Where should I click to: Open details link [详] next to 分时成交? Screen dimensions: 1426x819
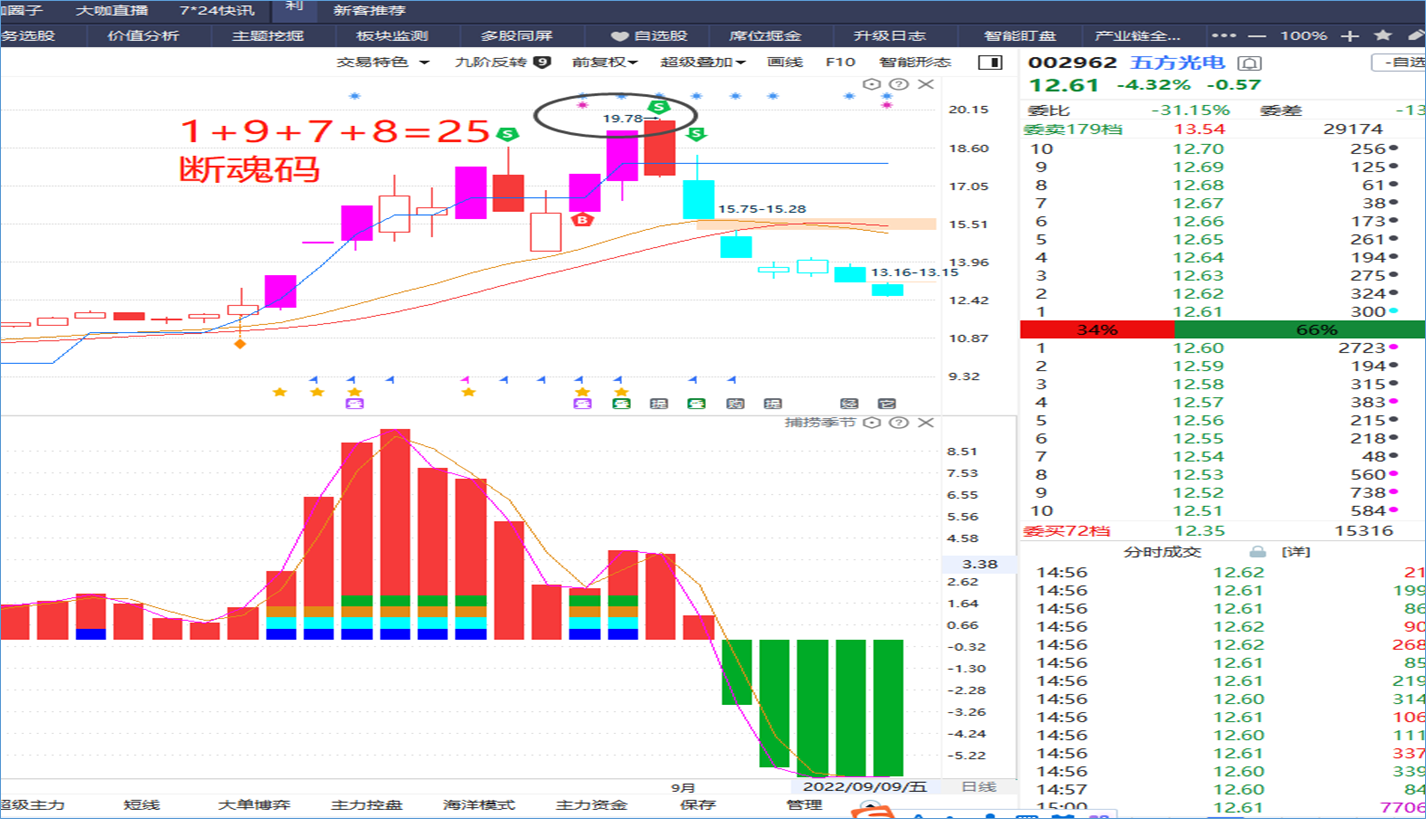(1296, 552)
